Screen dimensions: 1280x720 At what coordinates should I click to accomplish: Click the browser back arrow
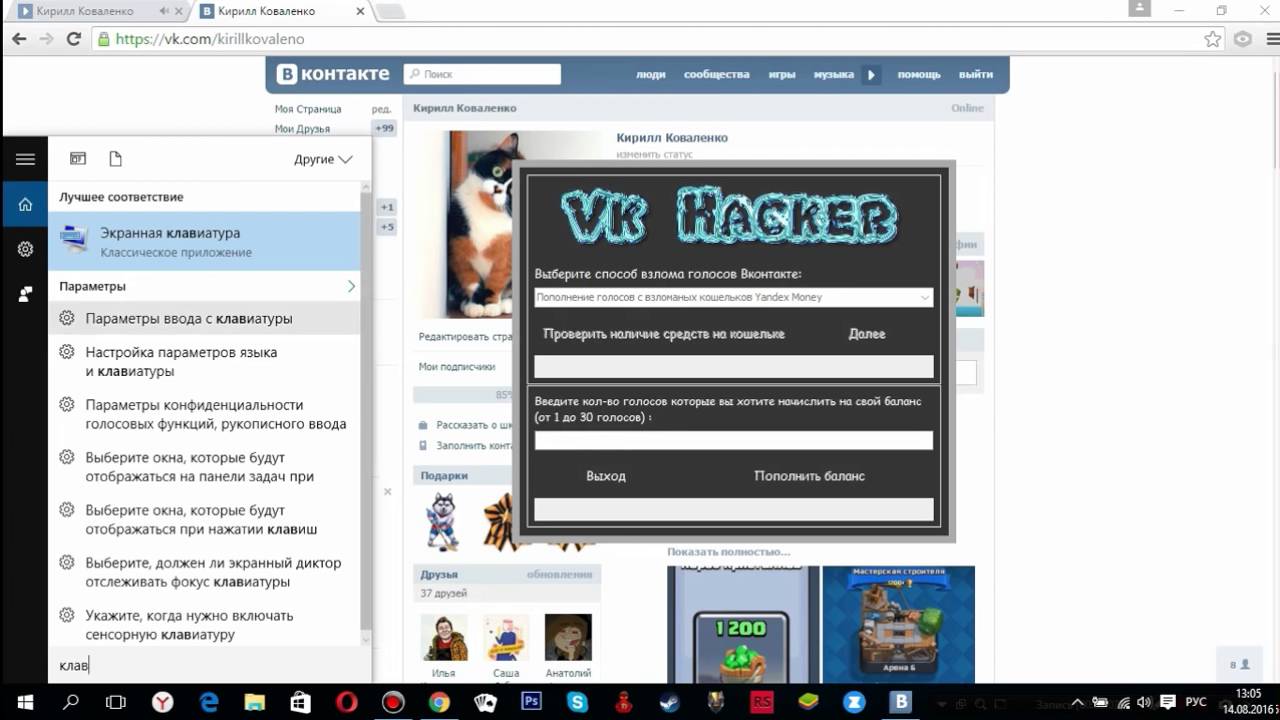pyautogui.click(x=19, y=39)
